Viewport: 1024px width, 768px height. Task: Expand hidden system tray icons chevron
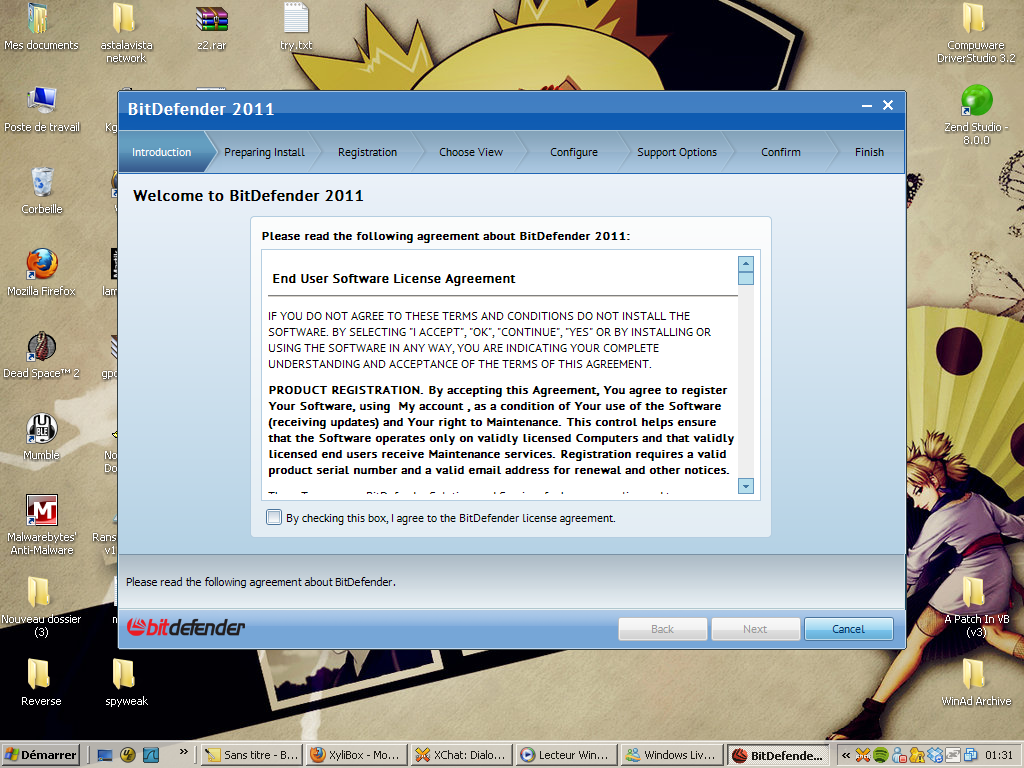846,755
